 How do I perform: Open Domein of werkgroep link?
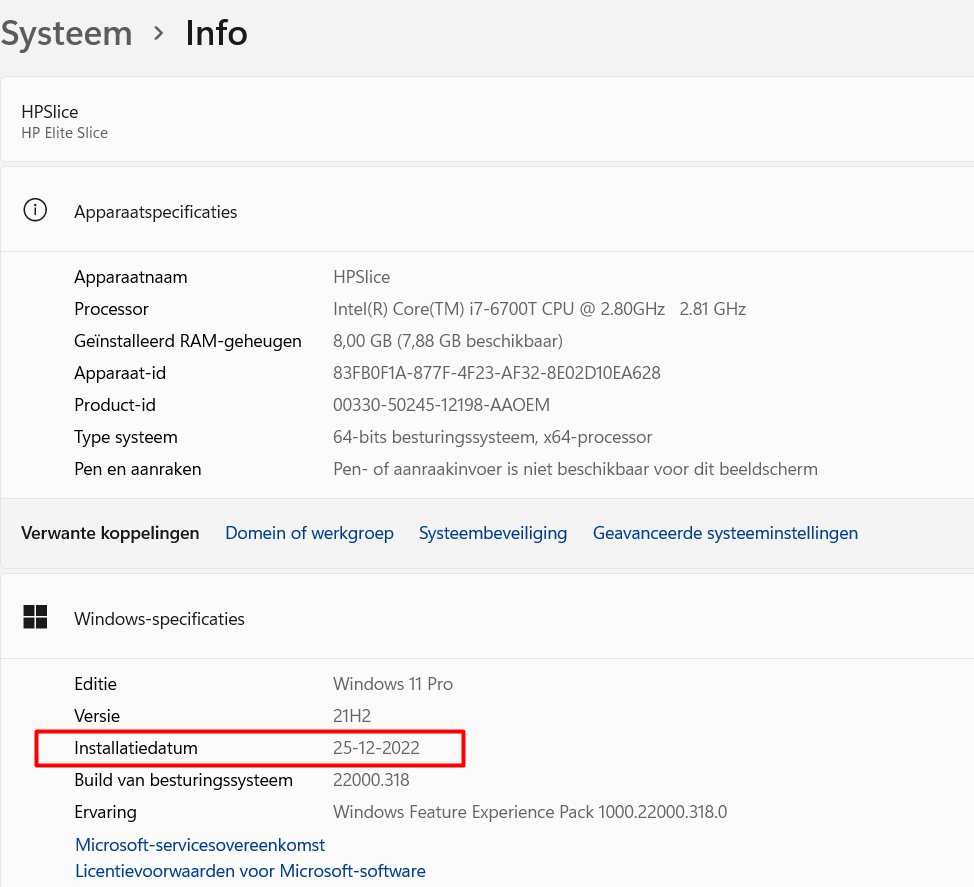(x=309, y=533)
